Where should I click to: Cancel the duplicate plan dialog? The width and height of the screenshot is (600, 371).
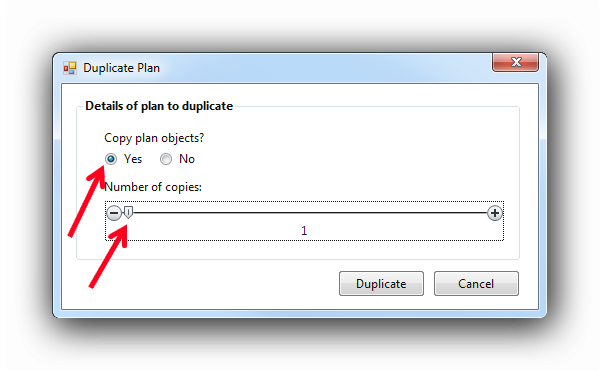[x=476, y=283]
